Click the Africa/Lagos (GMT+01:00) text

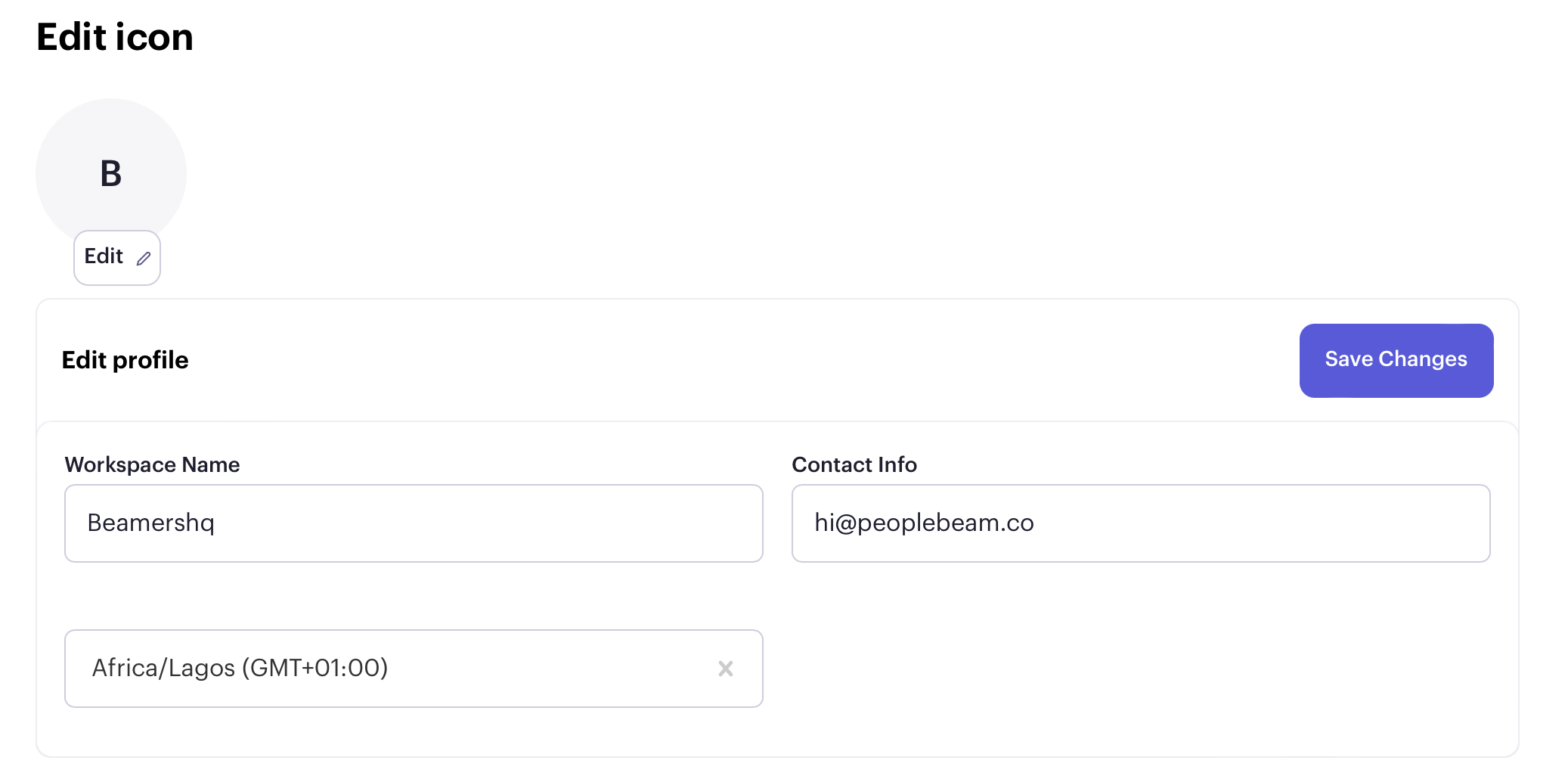click(x=240, y=669)
